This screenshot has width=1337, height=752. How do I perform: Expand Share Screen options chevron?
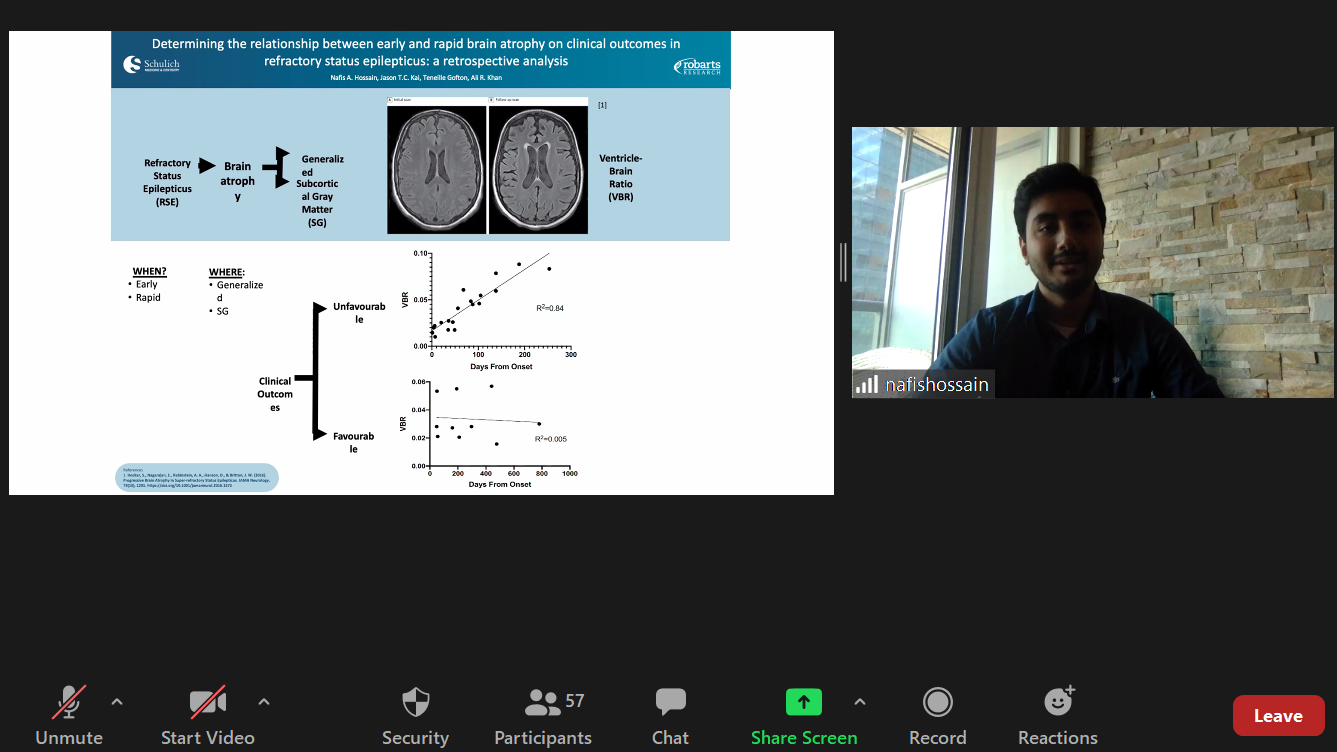tap(860, 702)
